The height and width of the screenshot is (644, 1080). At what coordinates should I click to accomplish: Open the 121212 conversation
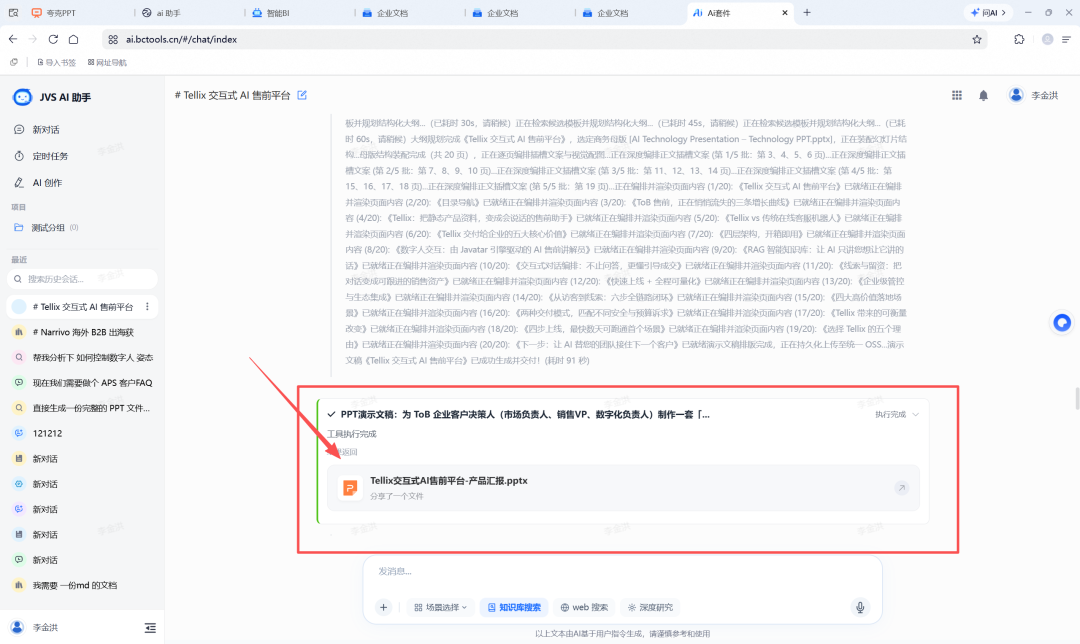click(x=83, y=433)
